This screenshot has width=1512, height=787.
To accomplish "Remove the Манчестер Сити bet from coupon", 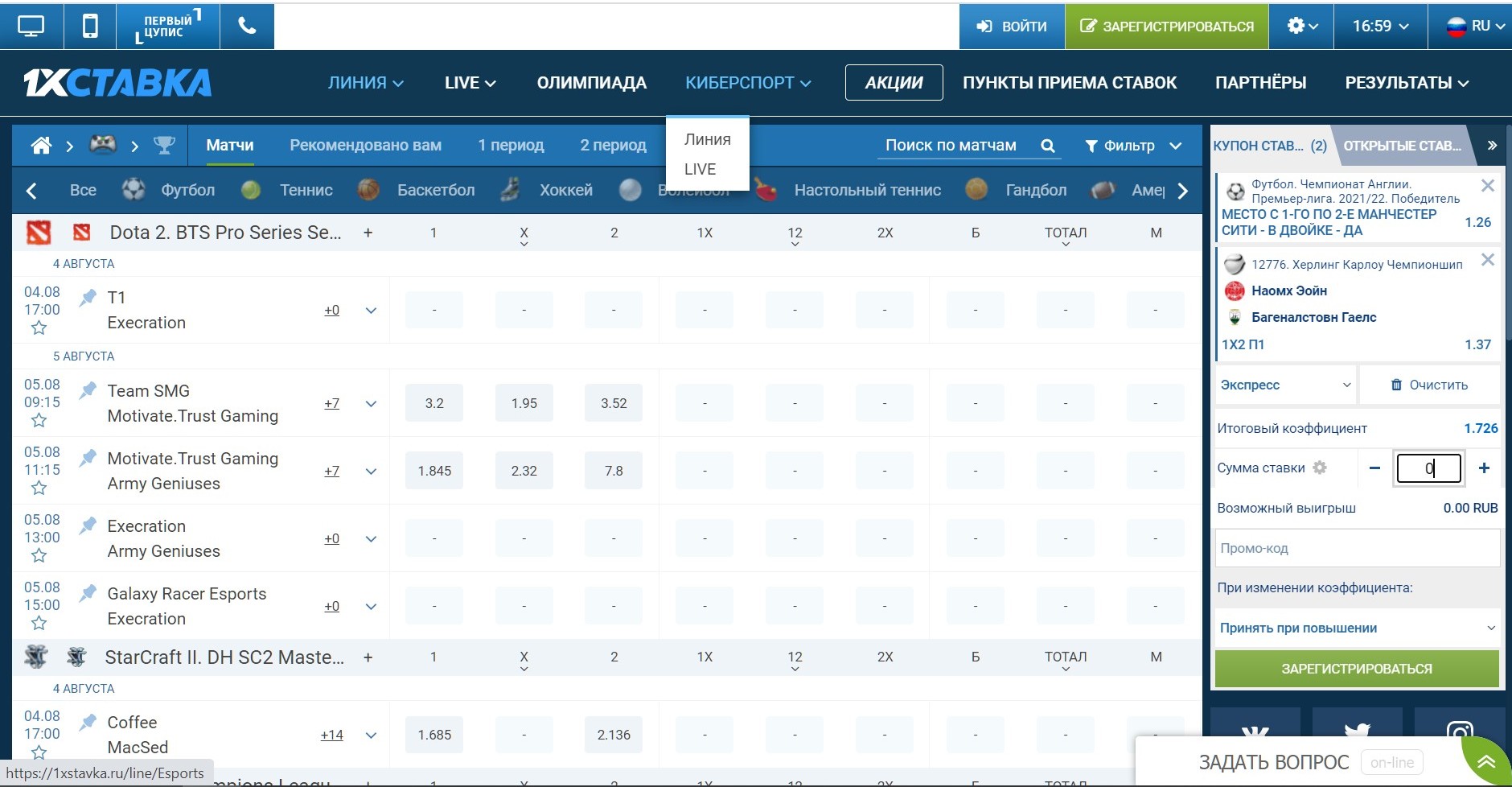I will [x=1488, y=186].
